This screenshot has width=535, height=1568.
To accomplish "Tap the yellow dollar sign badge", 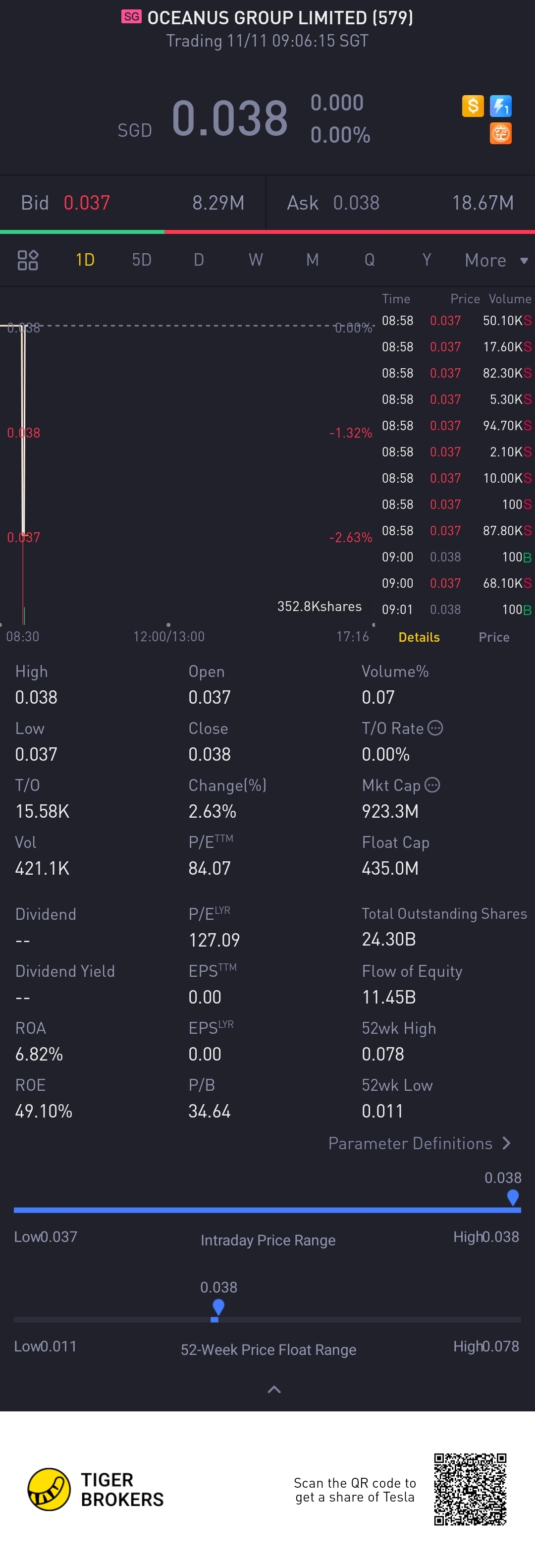I will tap(473, 106).
